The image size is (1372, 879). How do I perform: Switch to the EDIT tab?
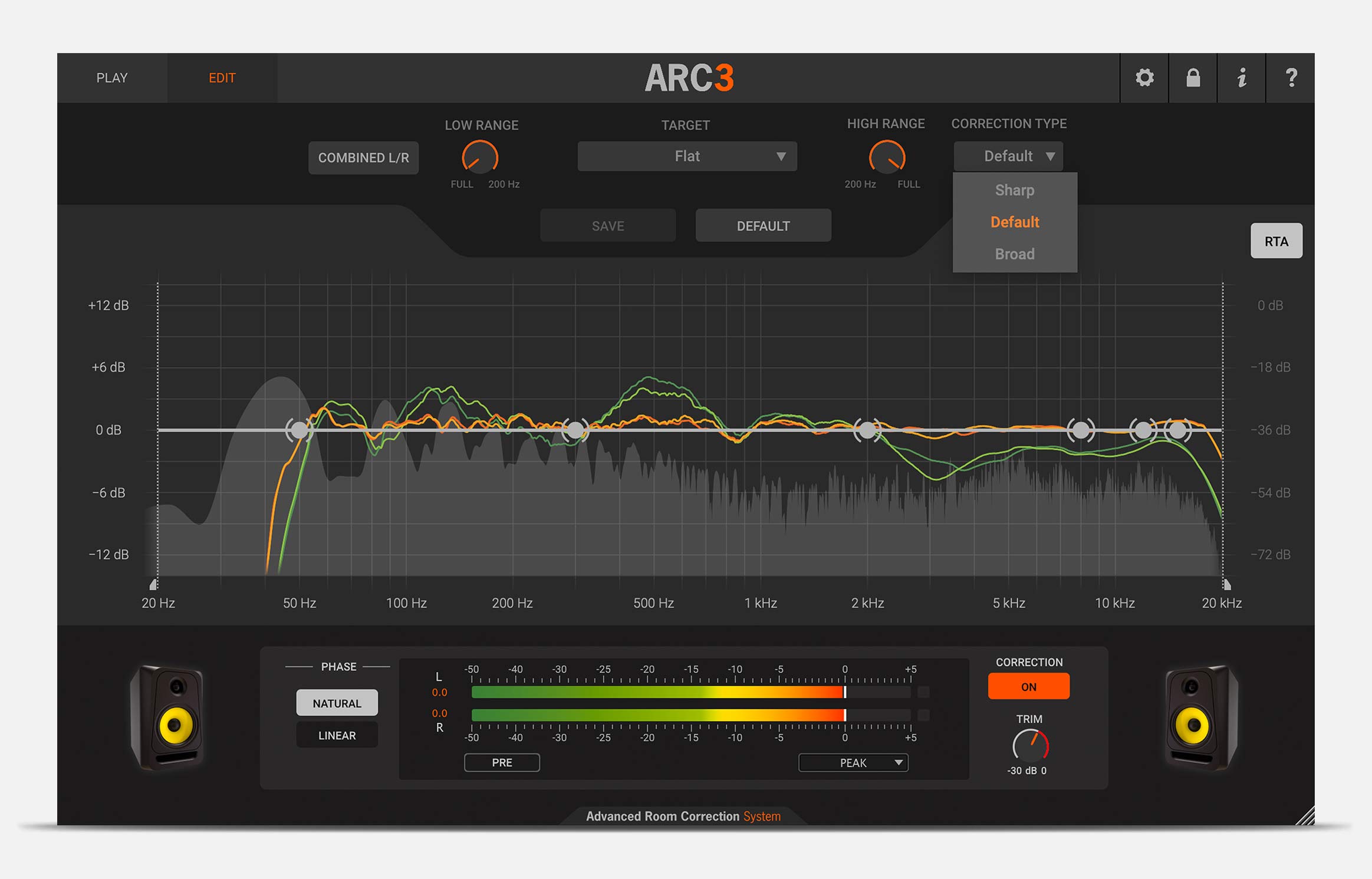click(x=222, y=78)
